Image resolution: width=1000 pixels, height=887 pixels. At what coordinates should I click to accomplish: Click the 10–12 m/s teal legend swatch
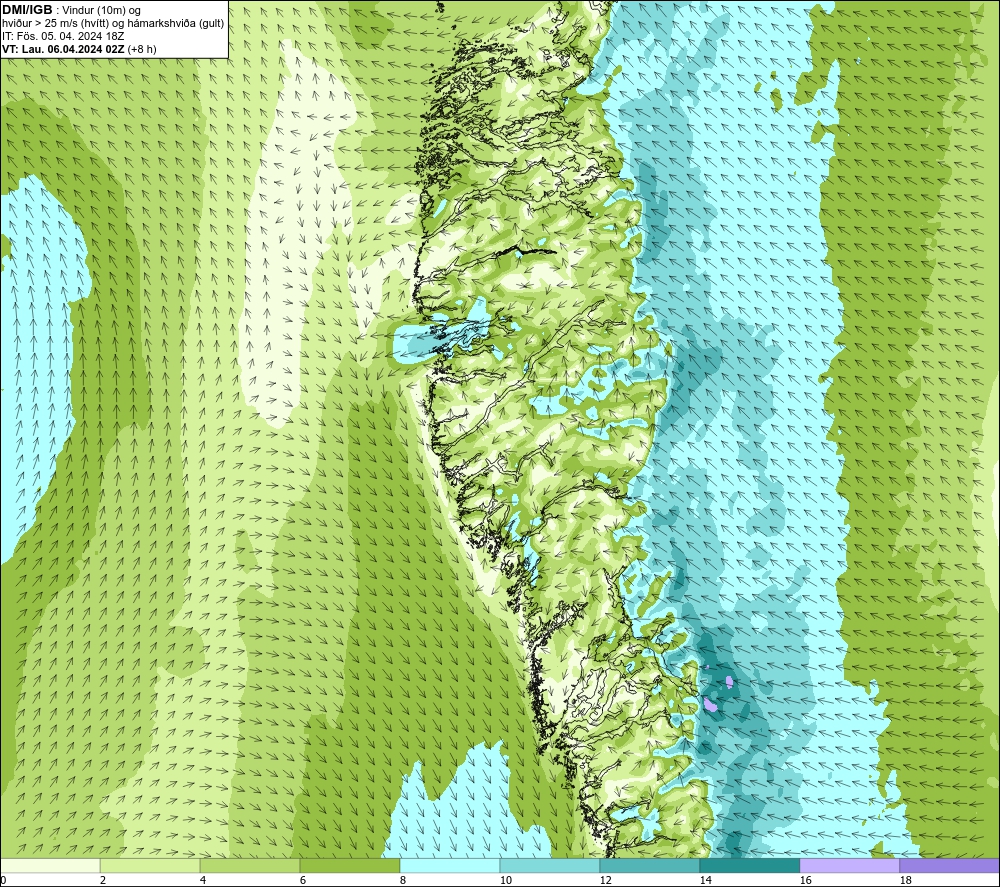point(550,866)
